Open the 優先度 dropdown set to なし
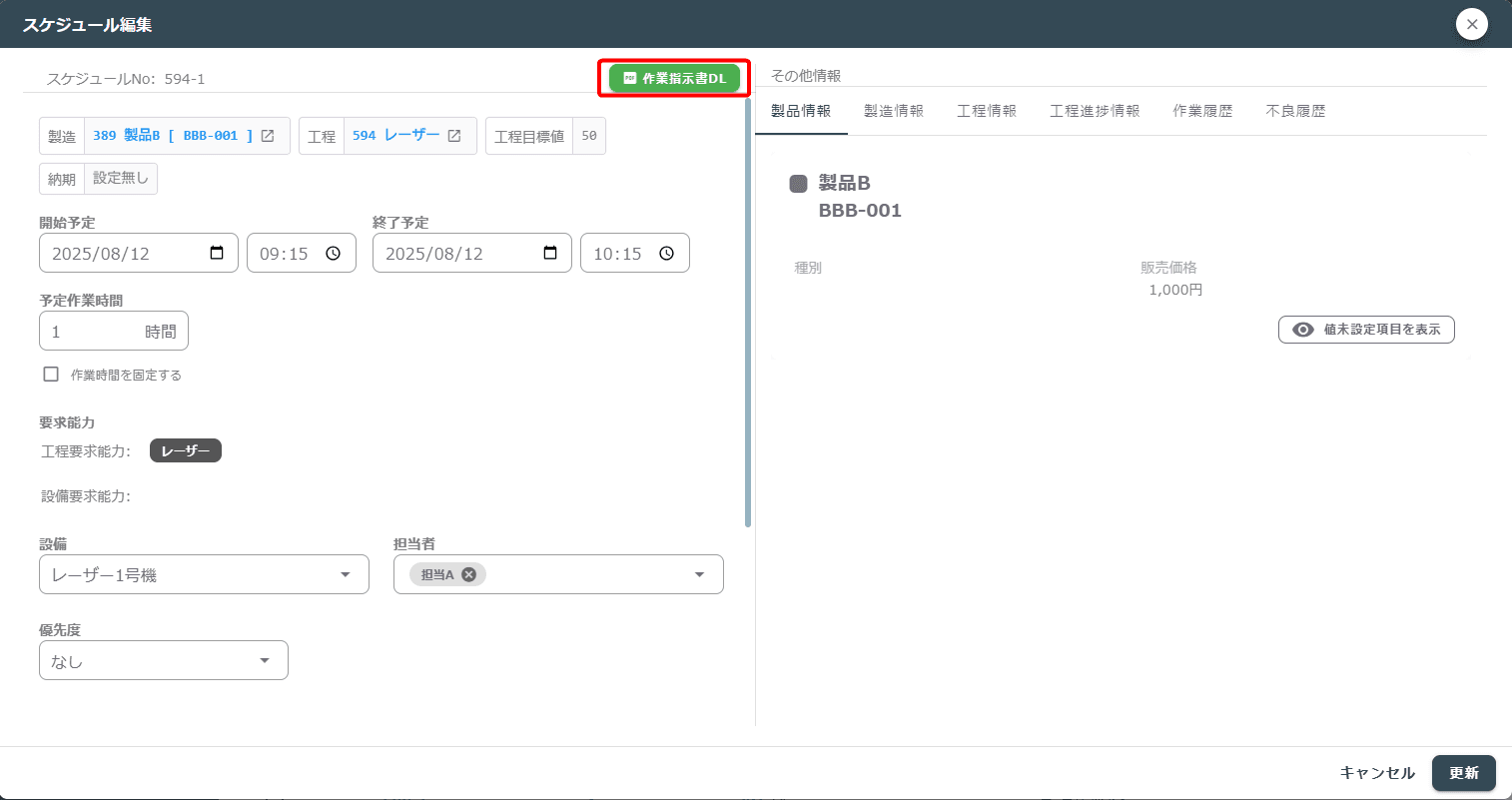1512x800 pixels. point(164,660)
